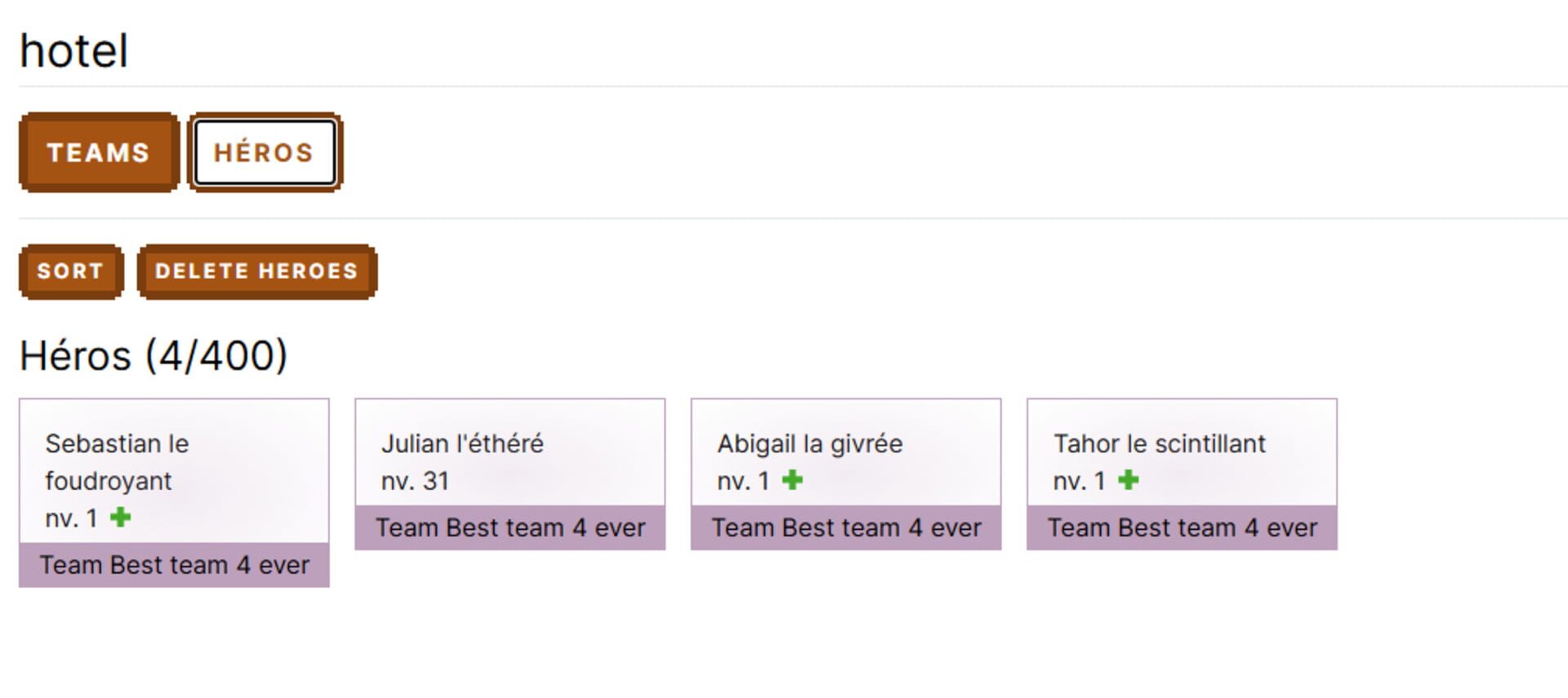Image resolution: width=1568 pixels, height=698 pixels.
Task: Click the Tahor le scintillant hero name
Action: (1159, 443)
